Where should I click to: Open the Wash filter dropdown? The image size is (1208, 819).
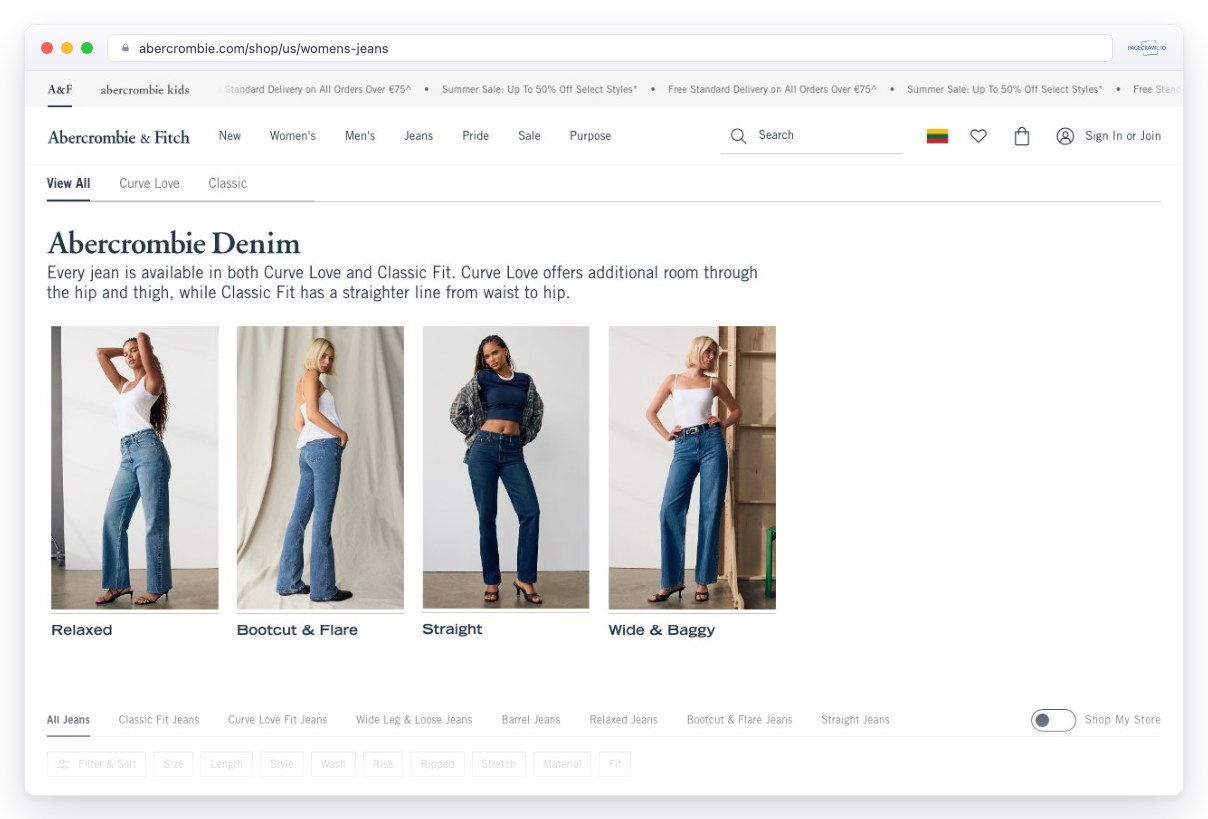(333, 764)
